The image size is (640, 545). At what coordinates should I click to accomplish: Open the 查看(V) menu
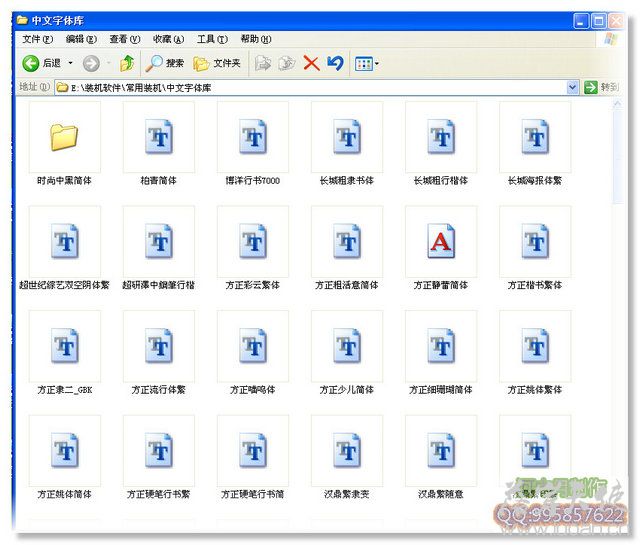125,39
